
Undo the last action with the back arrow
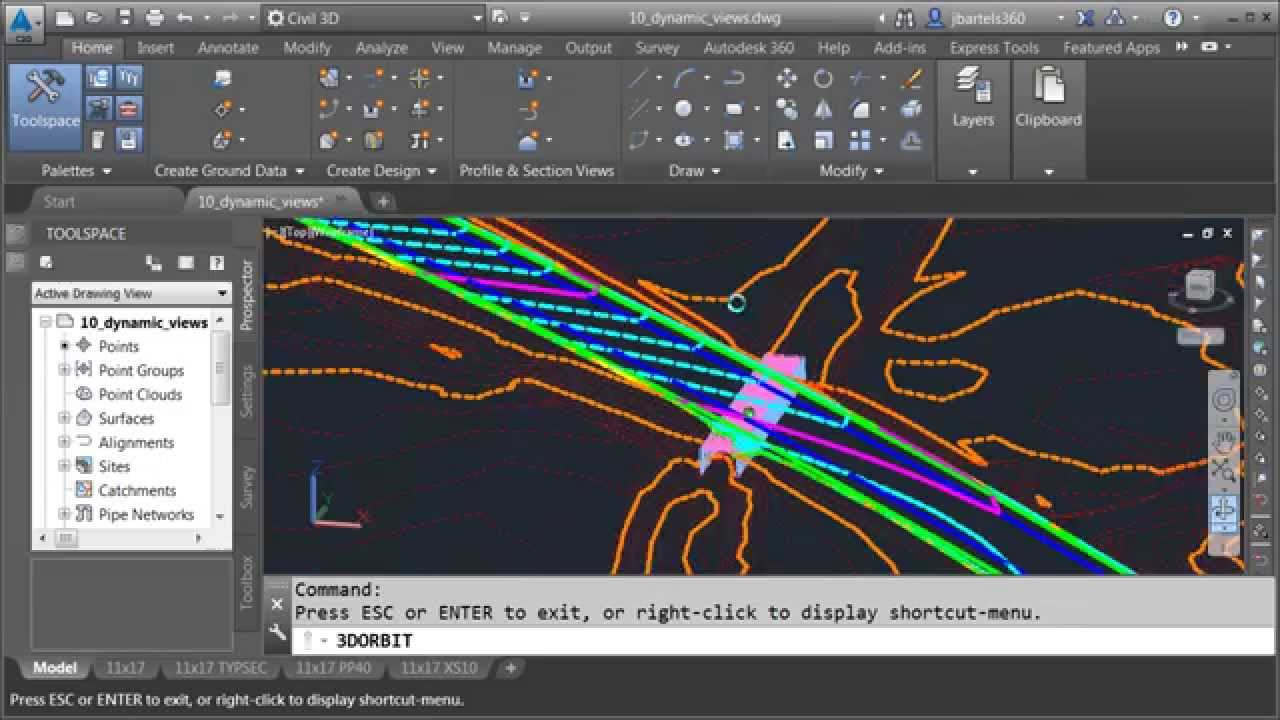point(184,18)
